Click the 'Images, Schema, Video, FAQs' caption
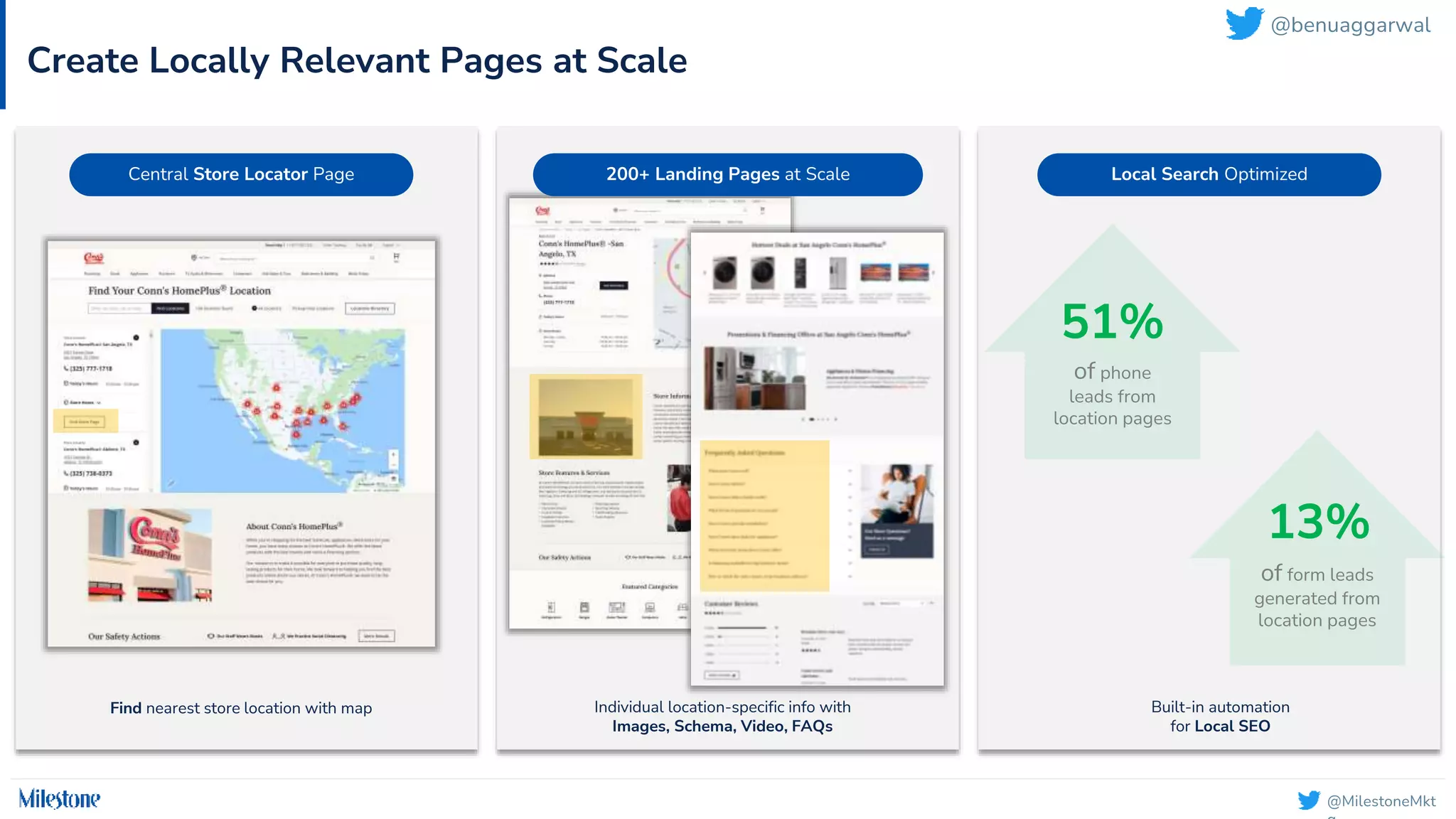Screen dimensions: 1456x819 pyautogui.click(x=722, y=727)
